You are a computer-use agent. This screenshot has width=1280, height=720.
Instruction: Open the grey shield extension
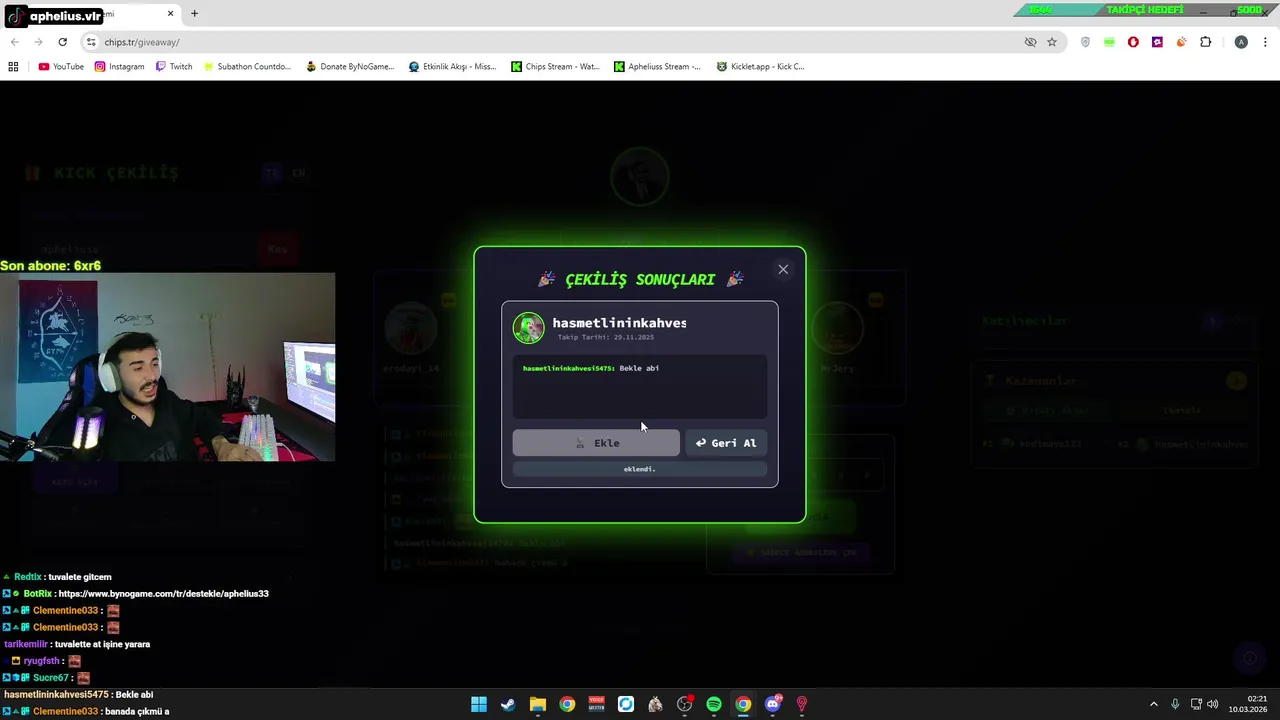1085,42
